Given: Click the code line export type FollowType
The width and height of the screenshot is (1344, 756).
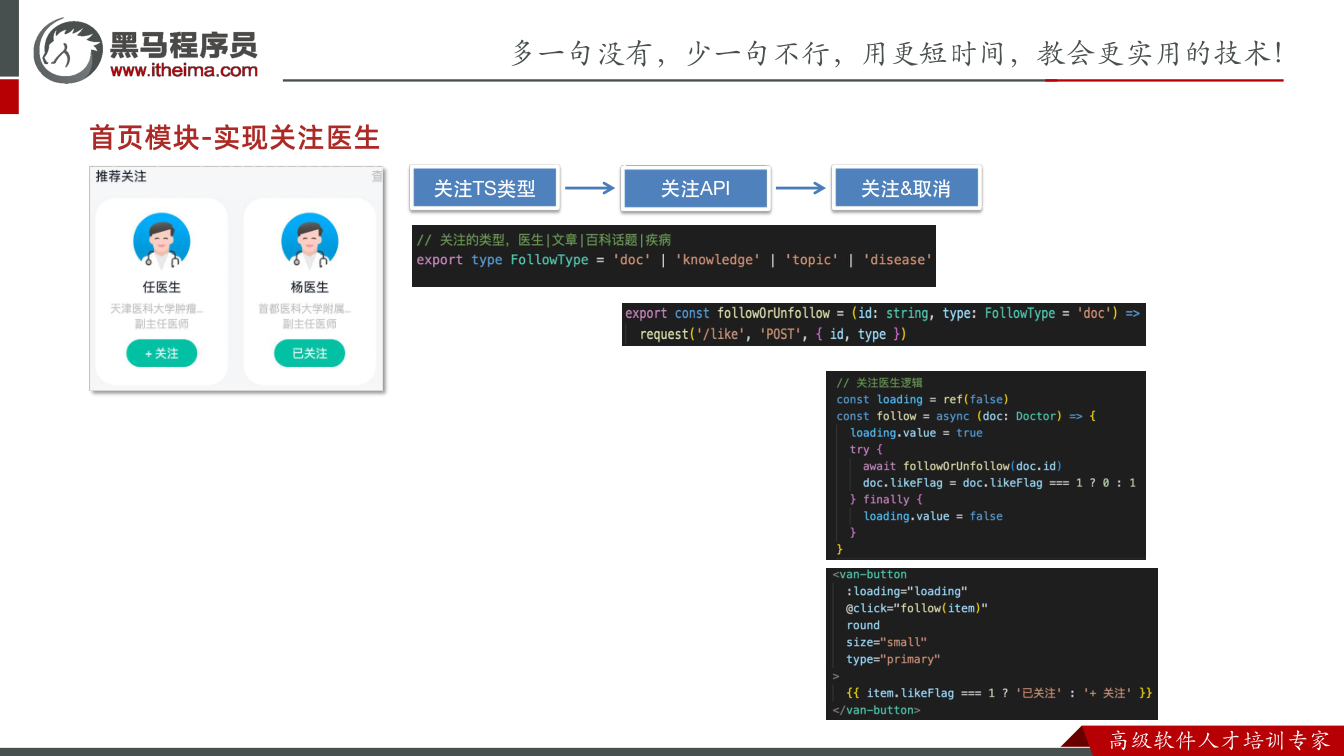Looking at the screenshot, I should (675, 260).
